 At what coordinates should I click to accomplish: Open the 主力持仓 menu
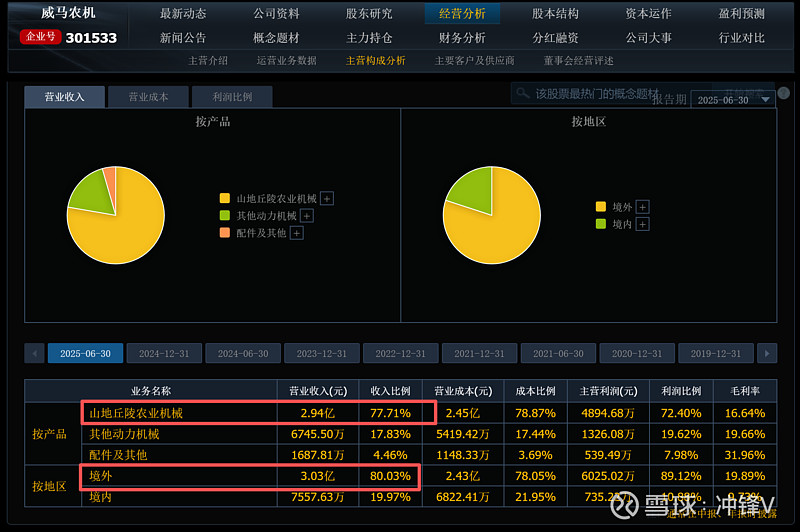click(369, 38)
